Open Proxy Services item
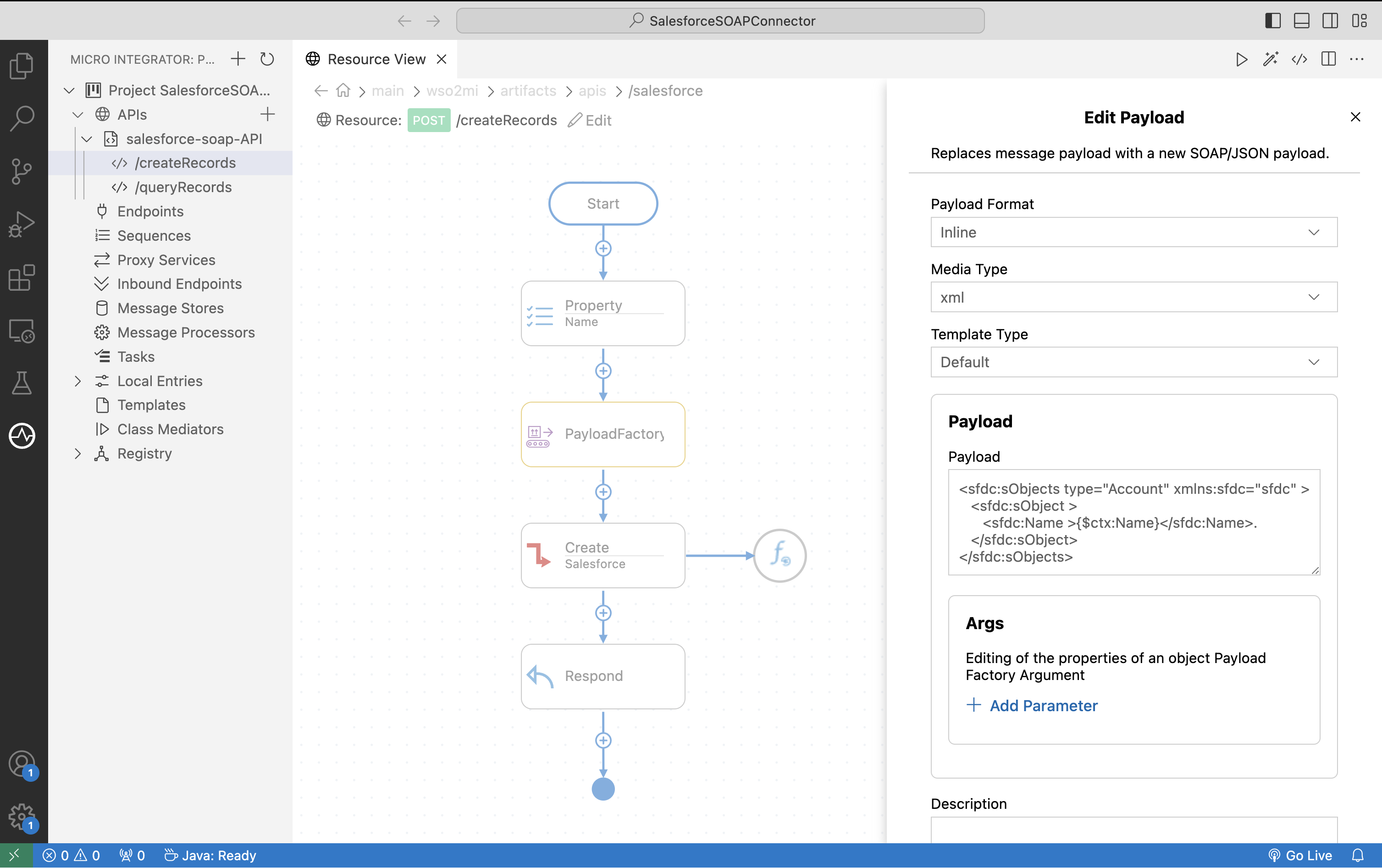This screenshot has height=868, width=1382. click(x=166, y=260)
